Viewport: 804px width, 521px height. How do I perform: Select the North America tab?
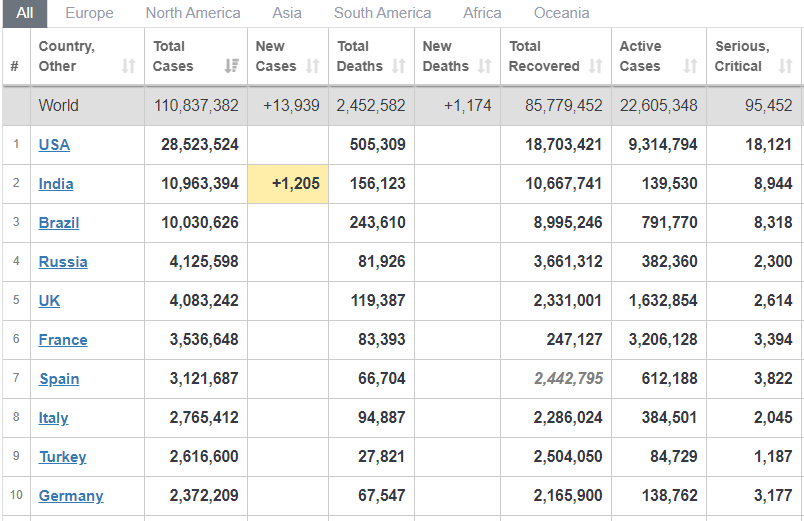coord(193,13)
